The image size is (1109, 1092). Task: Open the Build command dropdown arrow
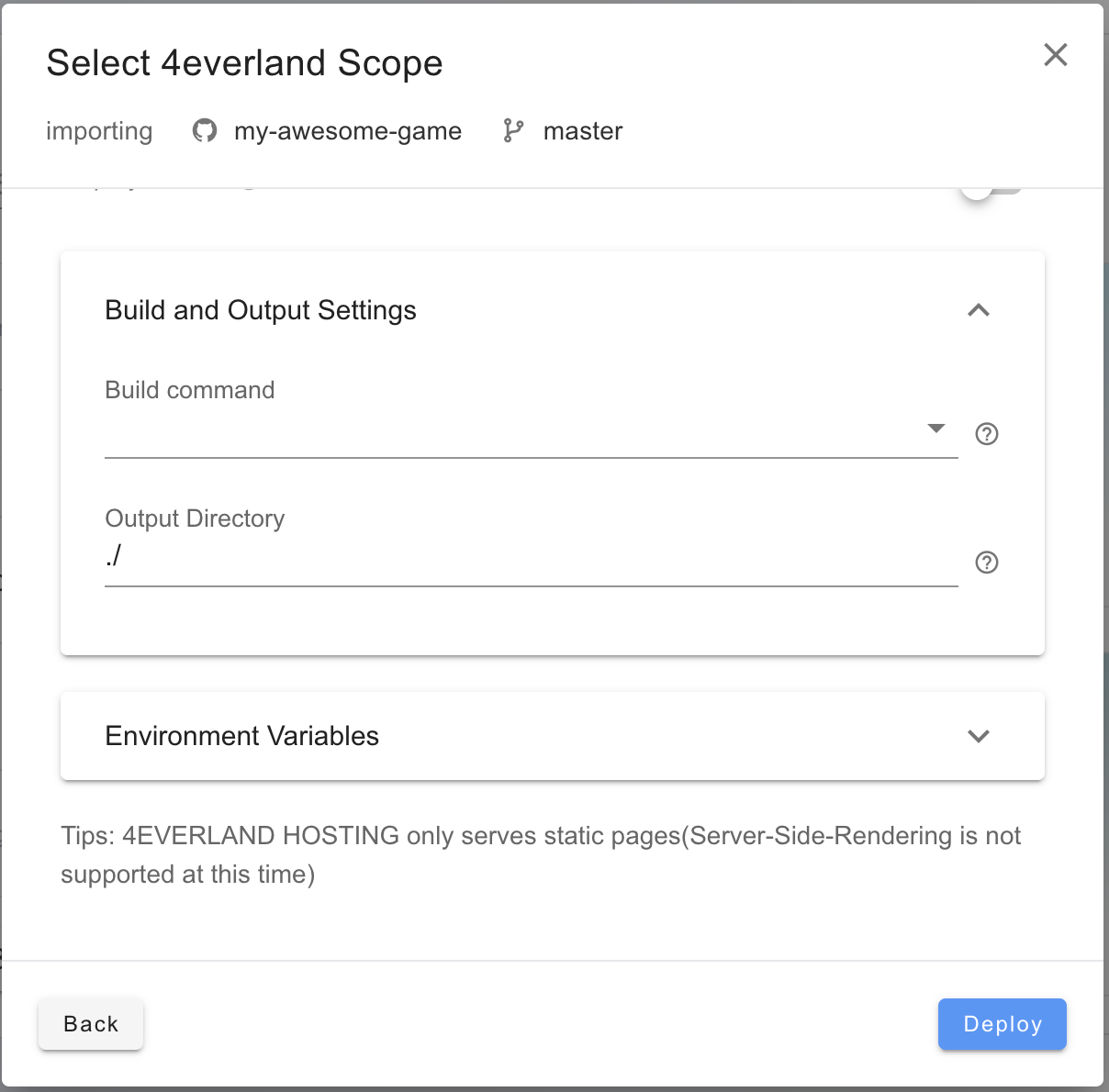[x=935, y=429]
